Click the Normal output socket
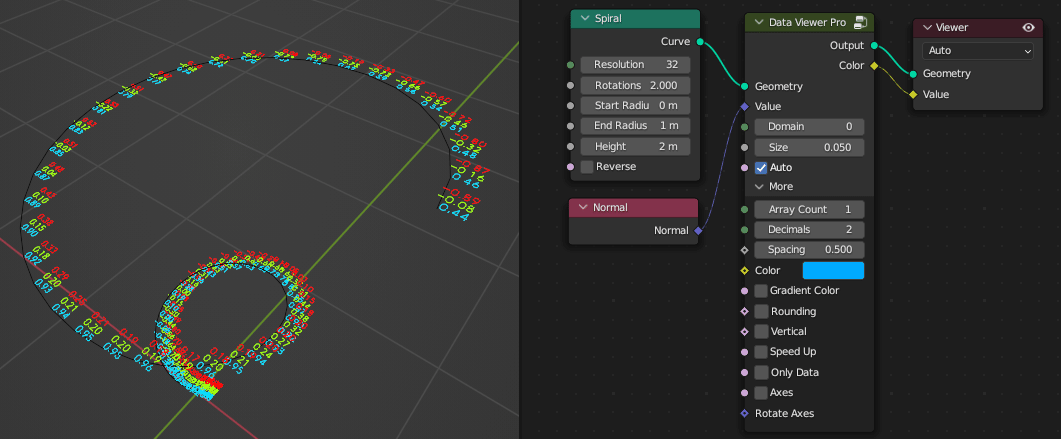Viewport: 1061px width, 439px height. coord(698,230)
